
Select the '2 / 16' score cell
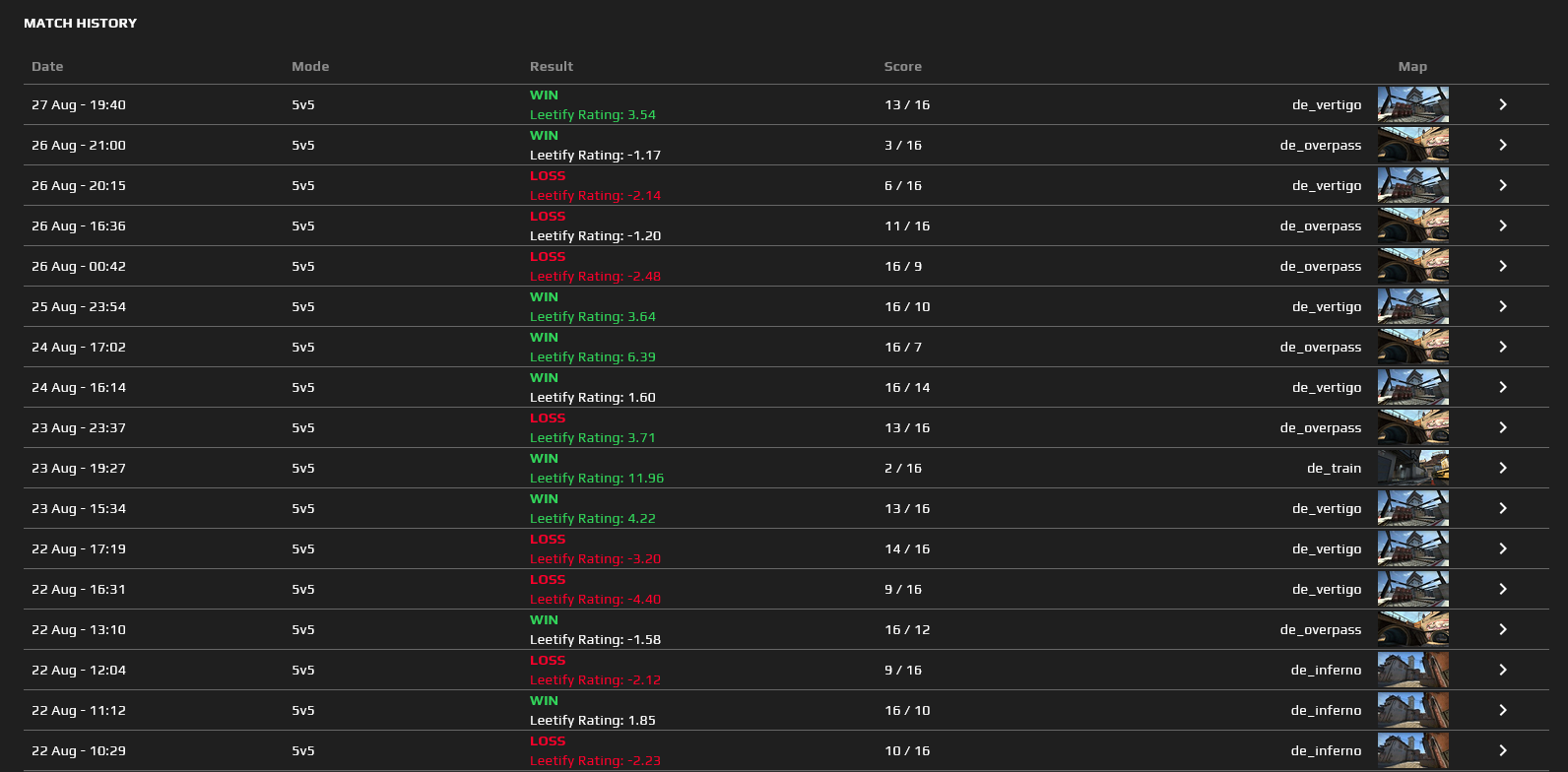pos(903,468)
